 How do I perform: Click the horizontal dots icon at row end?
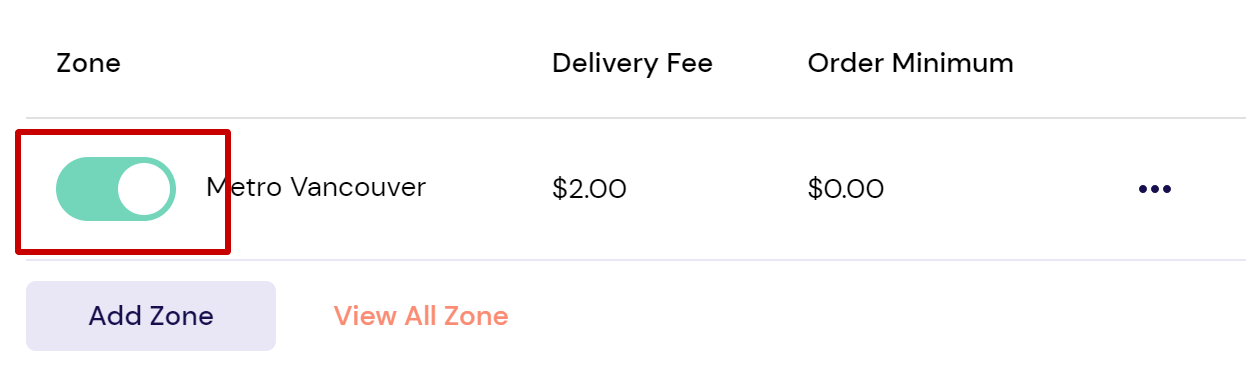[x=1154, y=189]
